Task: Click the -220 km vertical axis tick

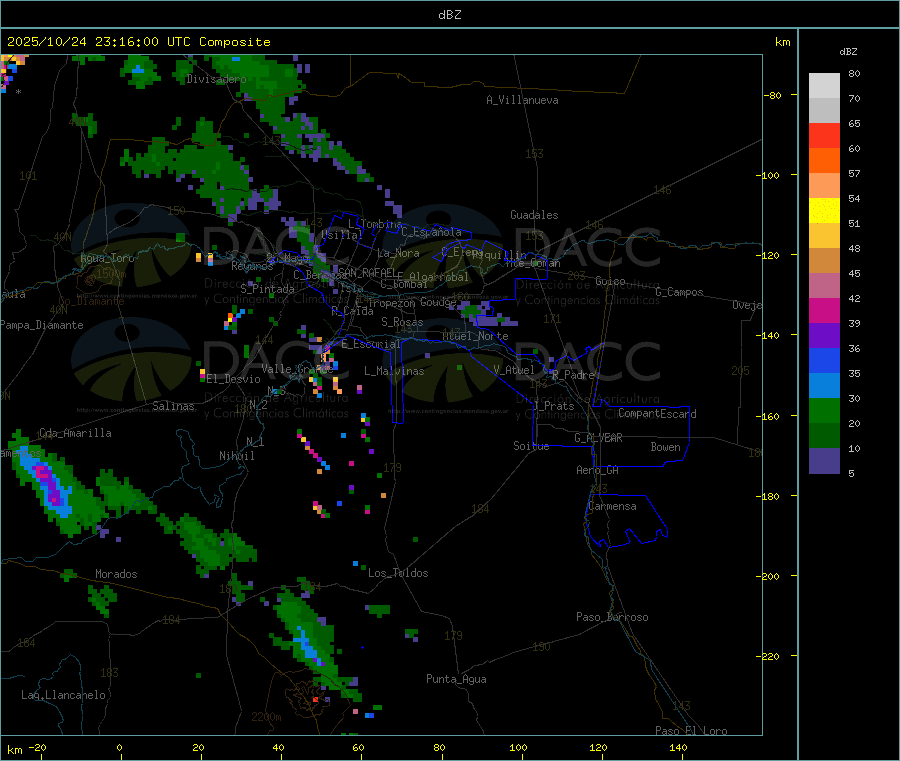Action: click(770, 657)
